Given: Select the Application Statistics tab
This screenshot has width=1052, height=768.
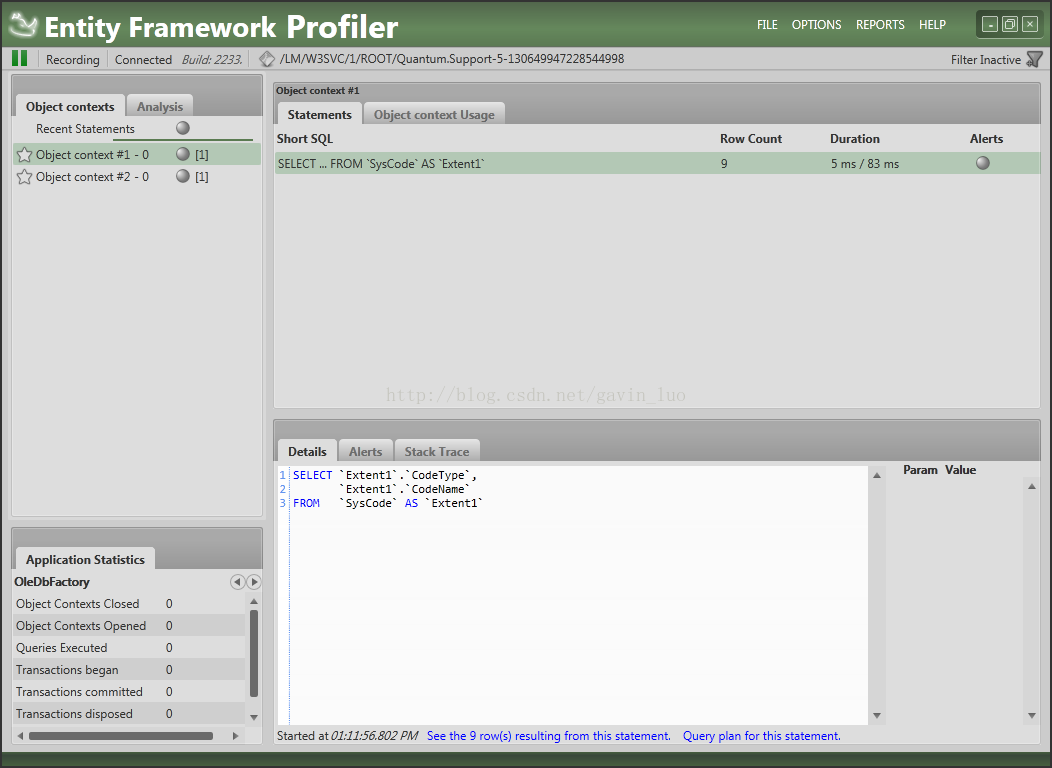Looking at the screenshot, I should [85, 559].
